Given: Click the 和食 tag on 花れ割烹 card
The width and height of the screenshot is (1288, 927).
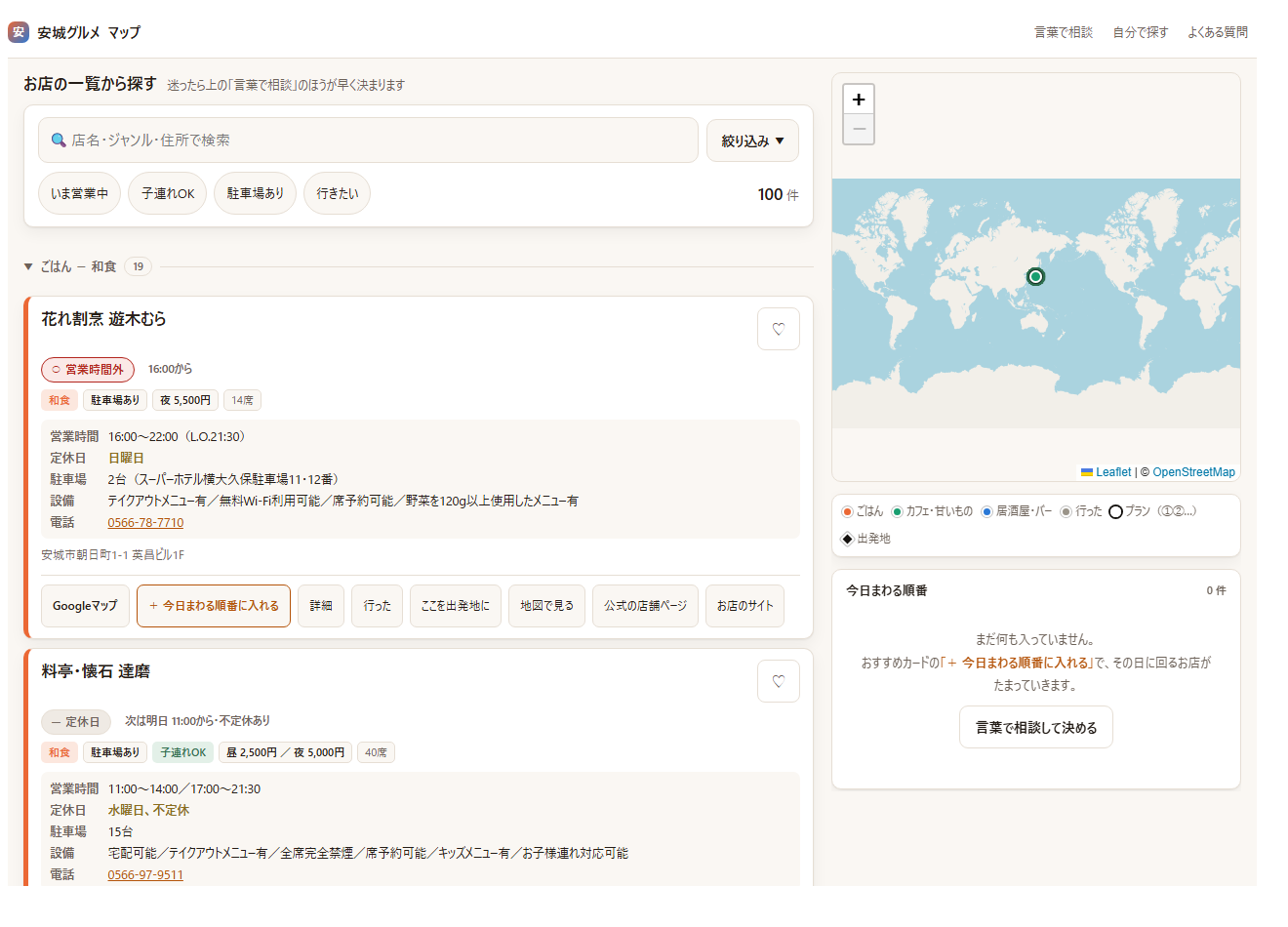Looking at the screenshot, I should pos(60,400).
